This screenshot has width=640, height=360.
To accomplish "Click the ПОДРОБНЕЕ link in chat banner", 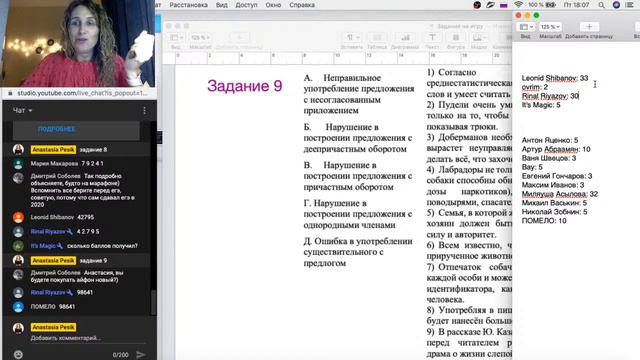I will tap(56, 129).
